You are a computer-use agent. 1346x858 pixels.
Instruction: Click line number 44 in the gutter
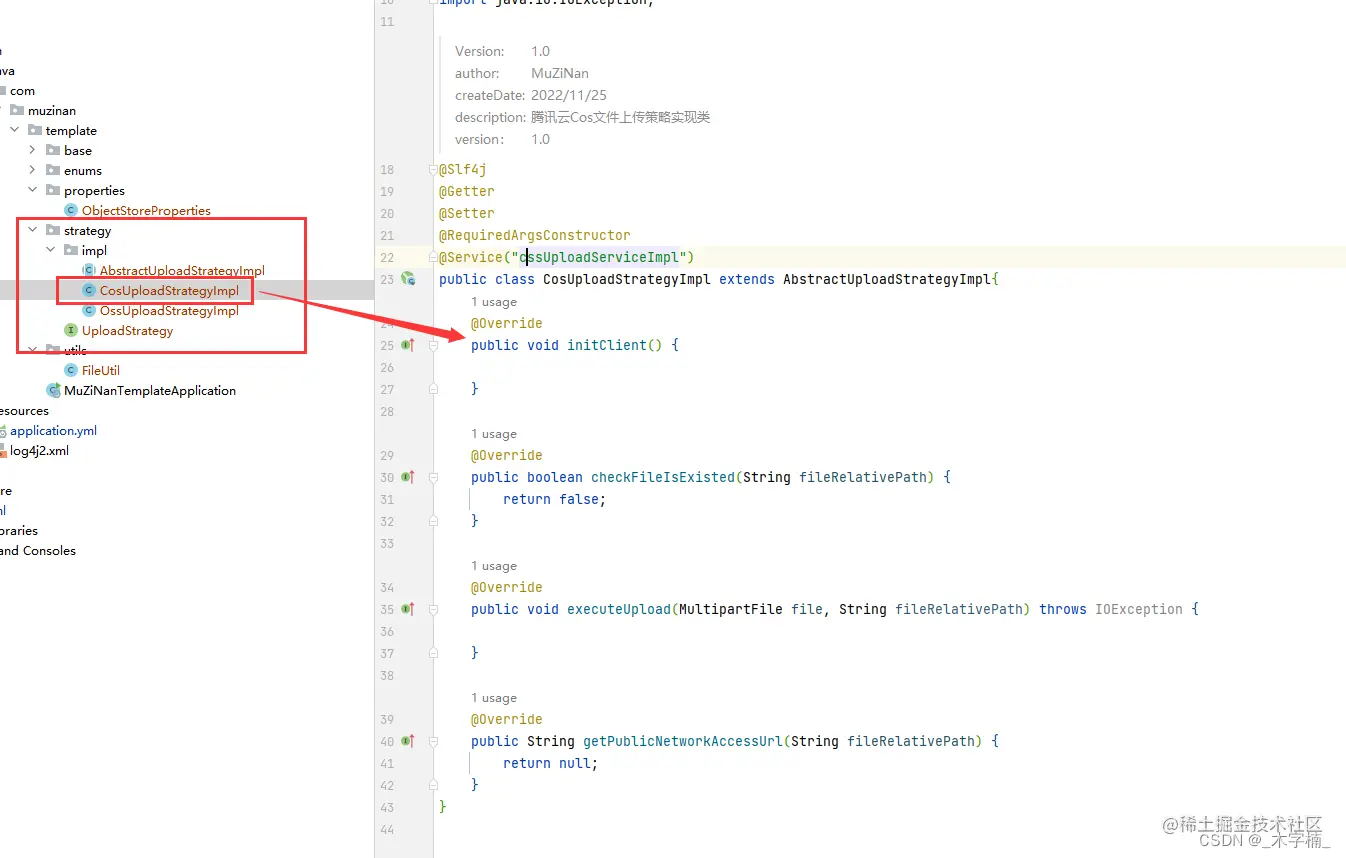point(387,829)
